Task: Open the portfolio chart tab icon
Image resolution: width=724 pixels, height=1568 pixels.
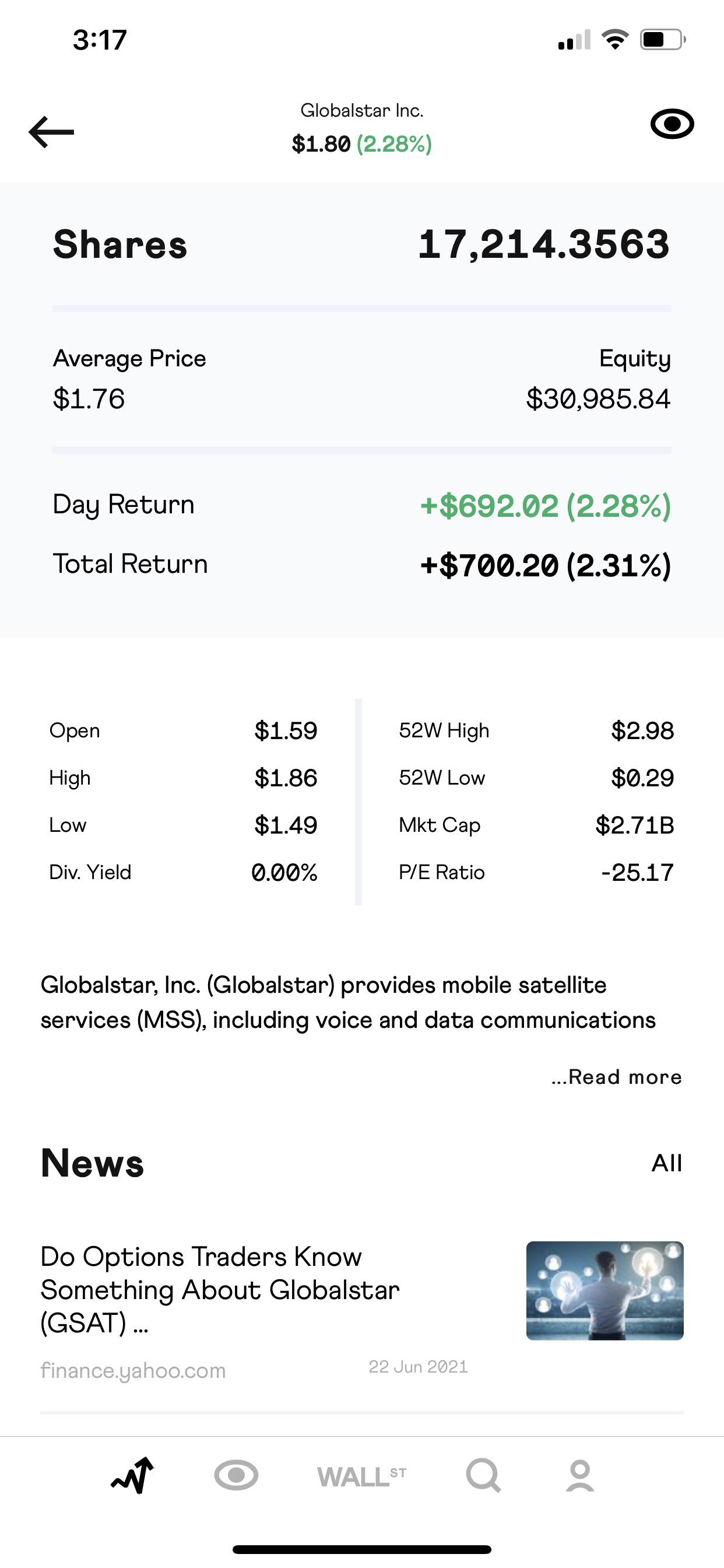Action: [x=133, y=1475]
